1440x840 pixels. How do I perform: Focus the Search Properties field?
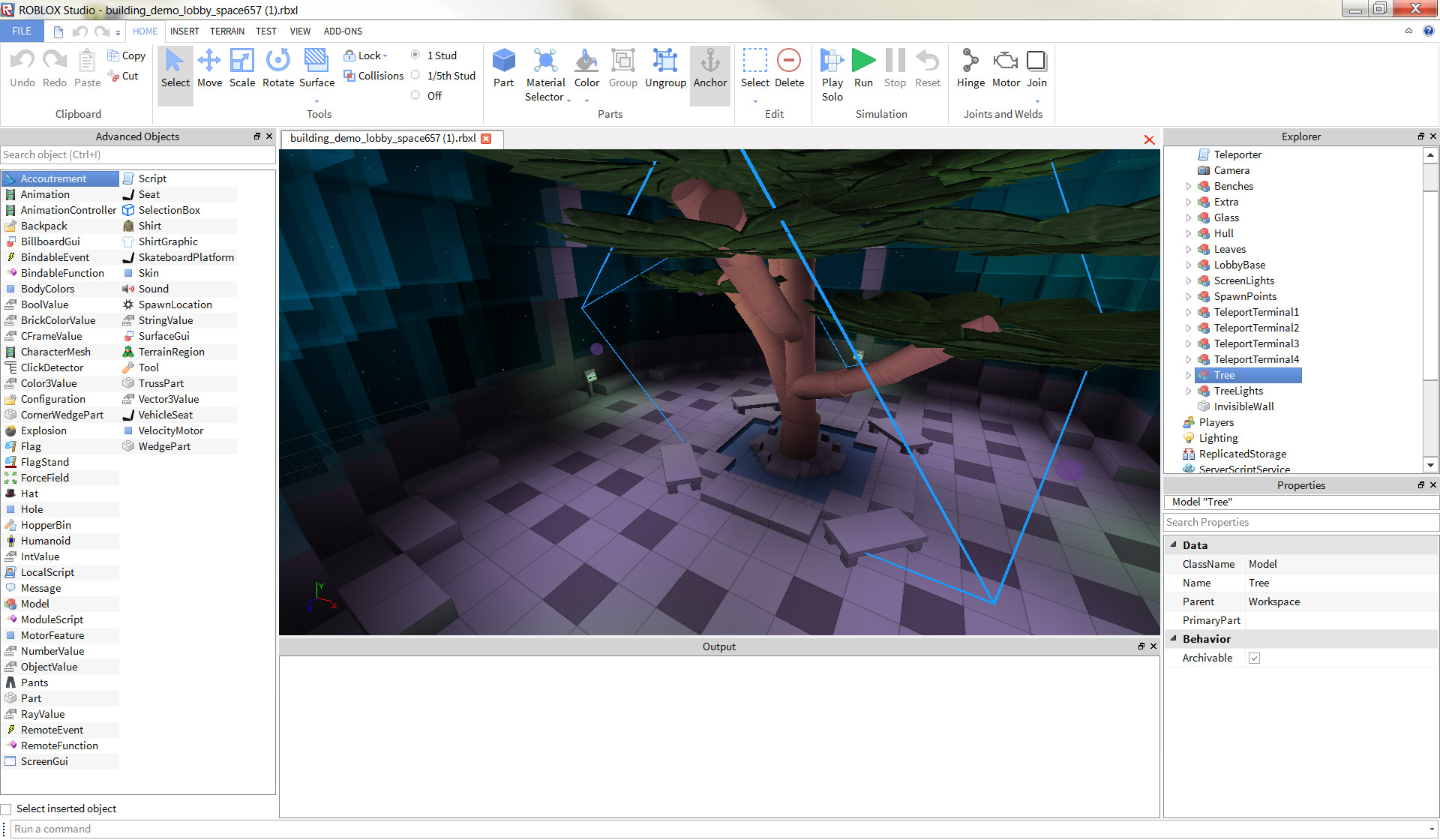(x=1300, y=522)
